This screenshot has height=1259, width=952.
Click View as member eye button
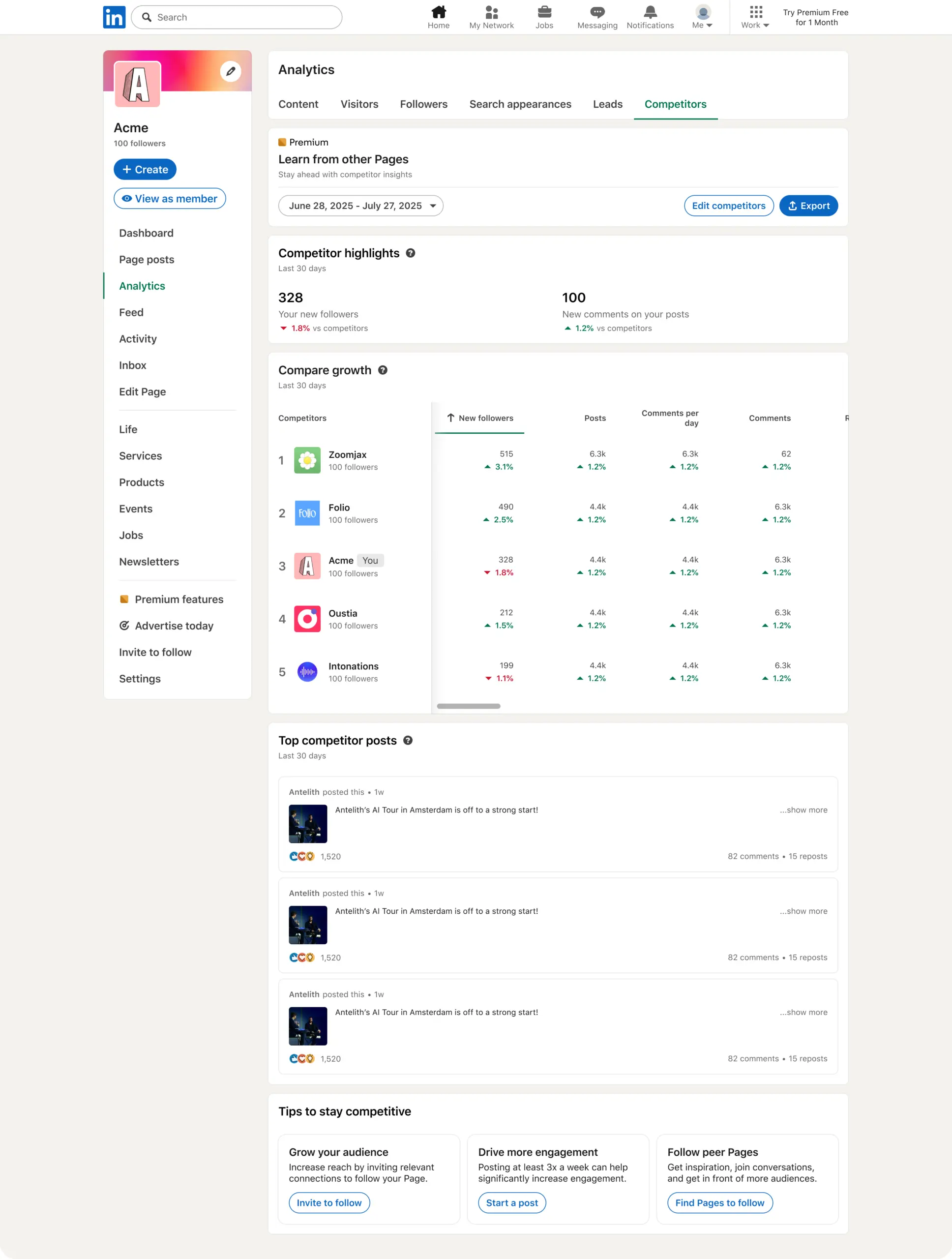(170, 199)
